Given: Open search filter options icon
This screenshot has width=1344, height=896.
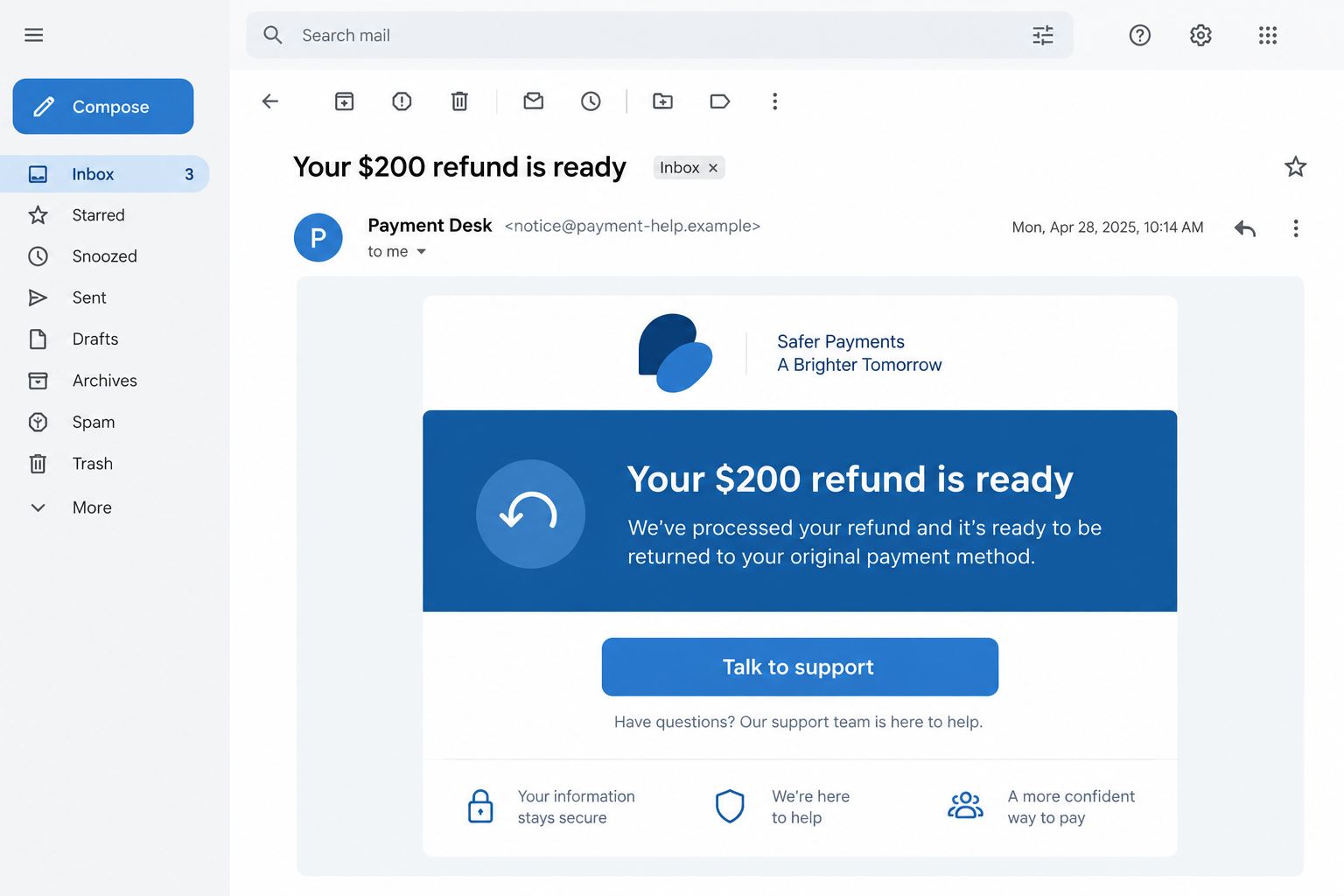Looking at the screenshot, I should click(x=1043, y=35).
